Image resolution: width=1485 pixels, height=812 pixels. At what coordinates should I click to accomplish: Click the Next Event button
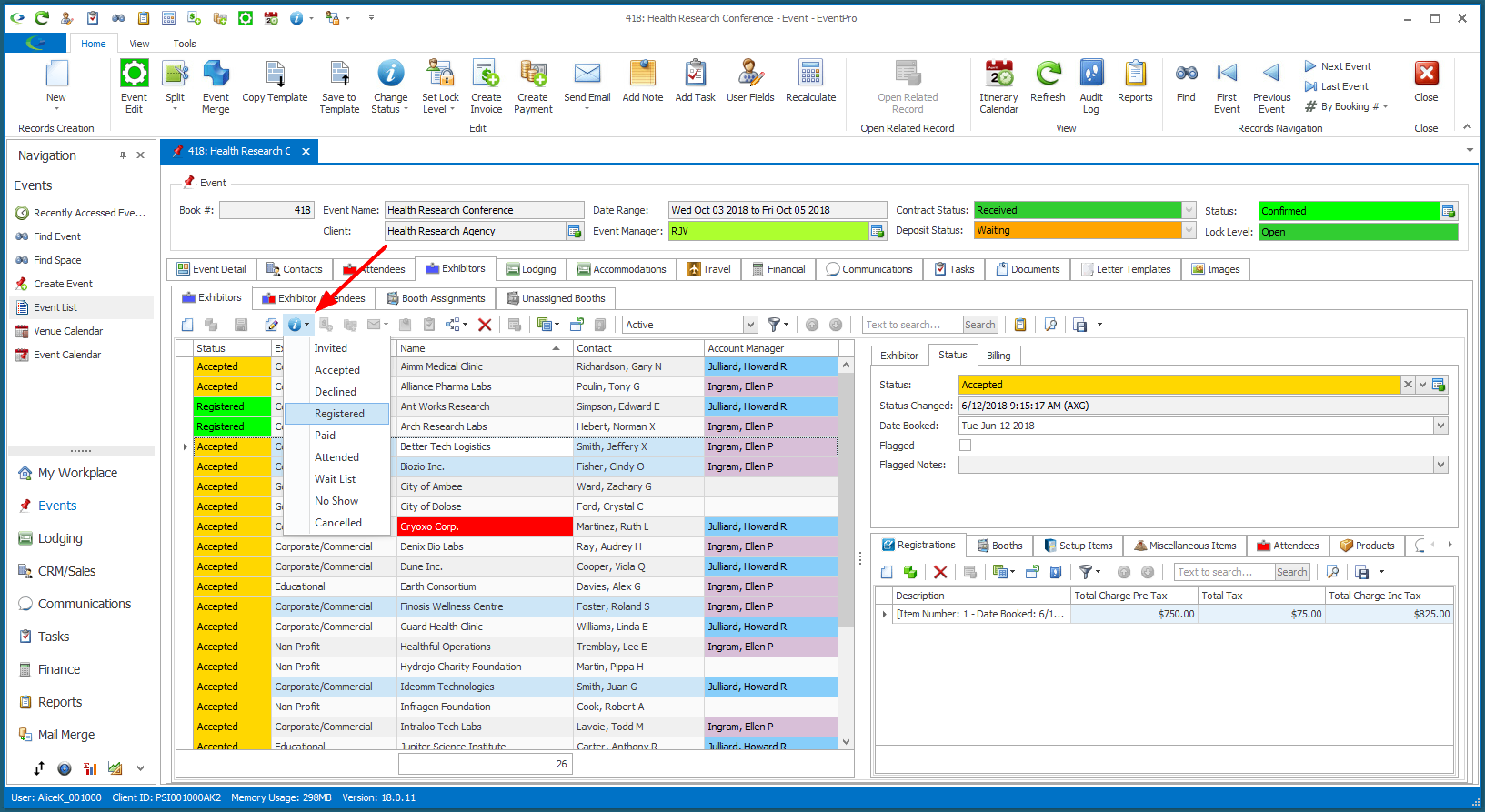pos(1338,66)
